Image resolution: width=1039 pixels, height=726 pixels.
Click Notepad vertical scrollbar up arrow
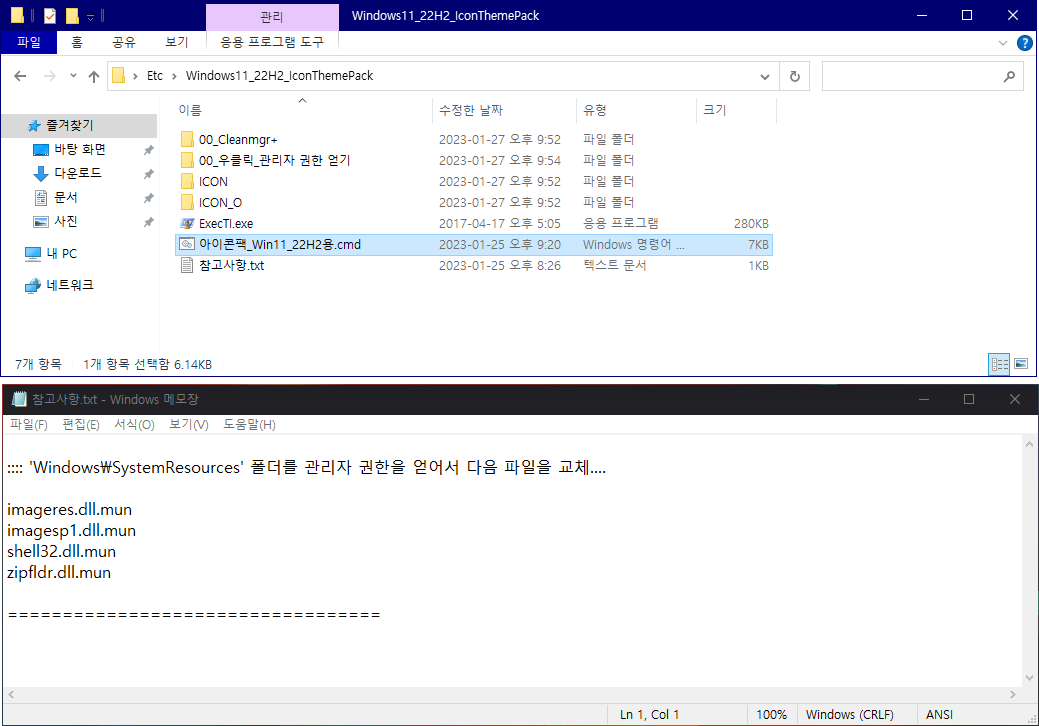pos(1029,444)
